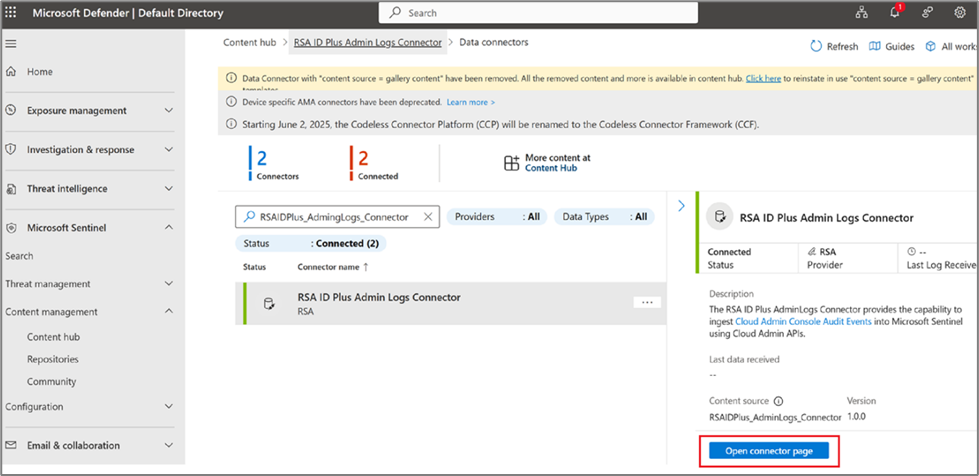Select Content hub in the sidebar
Image resolution: width=979 pixels, height=476 pixels.
pos(53,338)
